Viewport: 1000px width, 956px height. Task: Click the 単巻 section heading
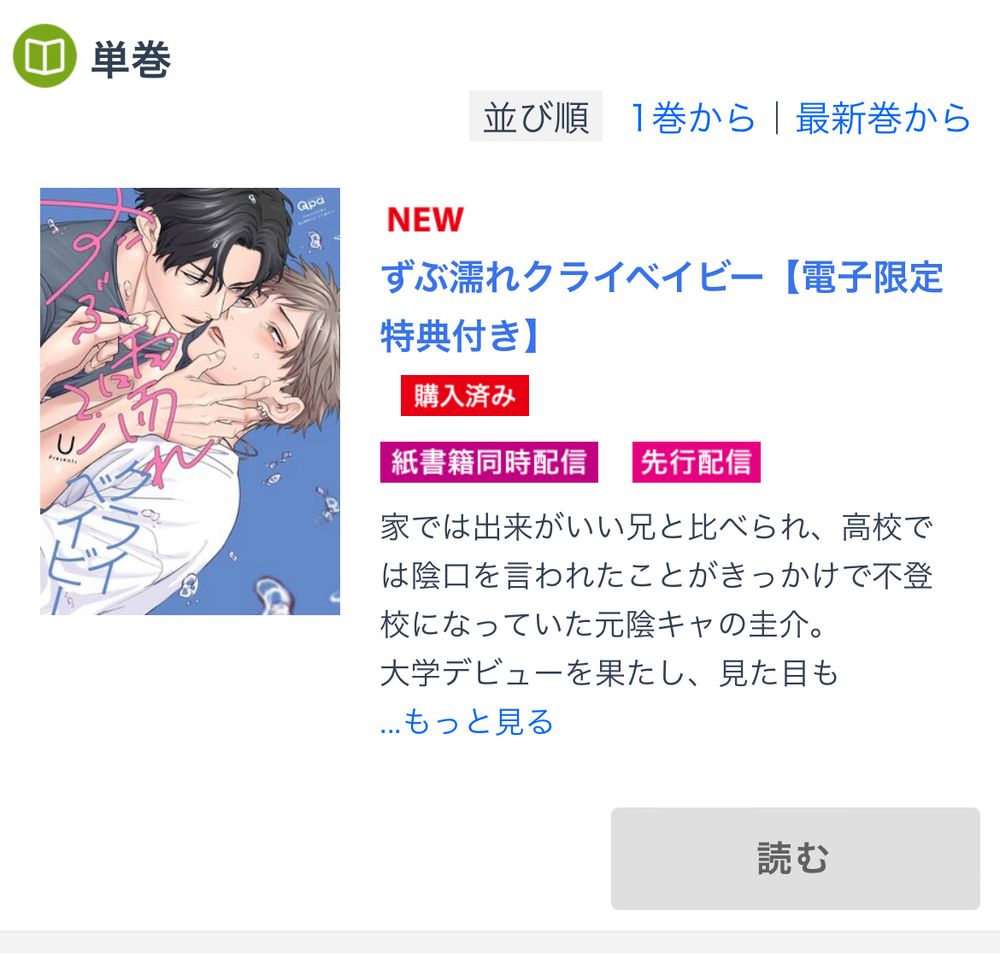pos(131,59)
